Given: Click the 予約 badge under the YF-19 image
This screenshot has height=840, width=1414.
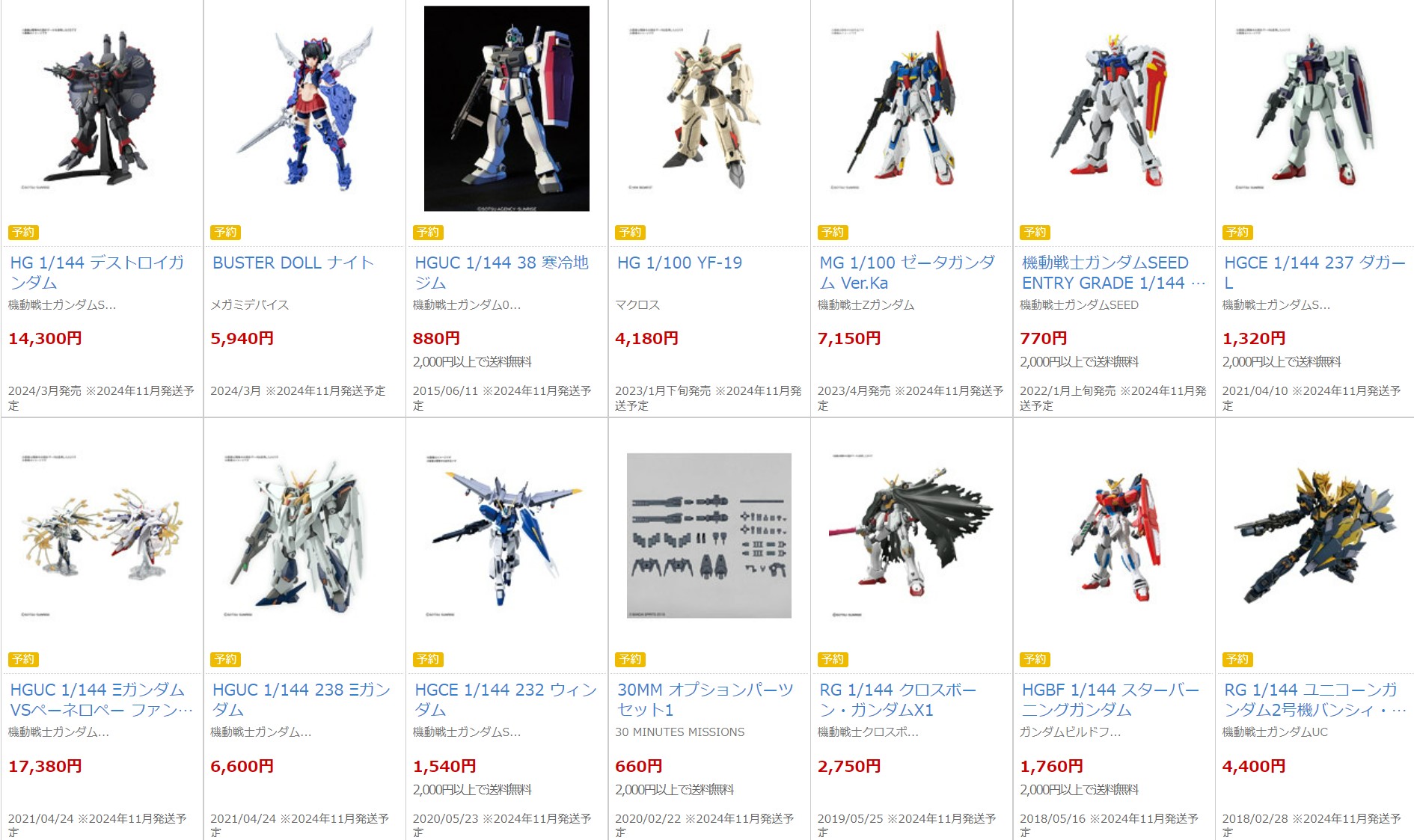Looking at the screenshot, I should coord(631,233).
